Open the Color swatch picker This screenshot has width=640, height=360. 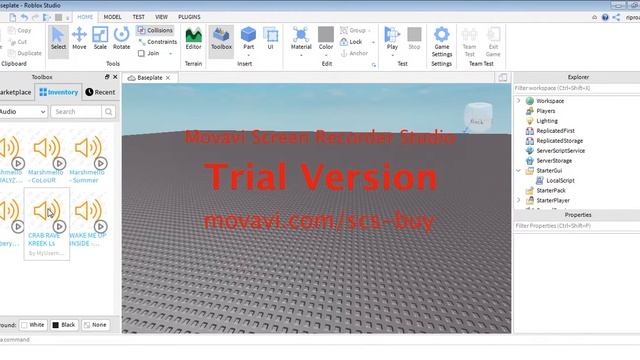(326, 35)
